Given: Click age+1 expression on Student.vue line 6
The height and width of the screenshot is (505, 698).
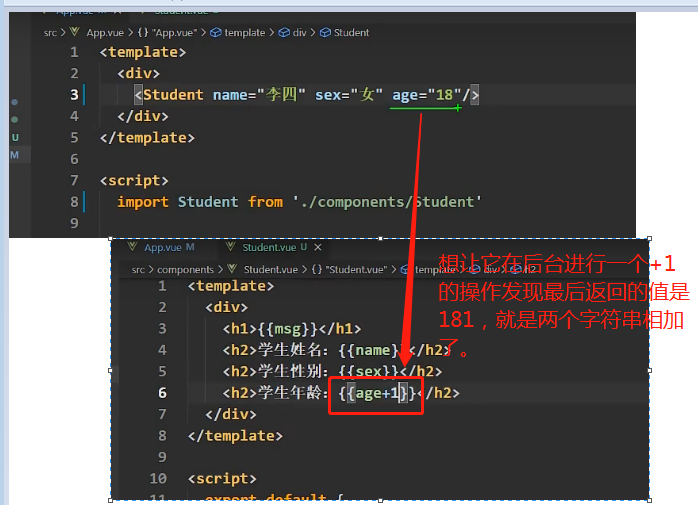Looking at the screenshot, I should click(377, 393).
